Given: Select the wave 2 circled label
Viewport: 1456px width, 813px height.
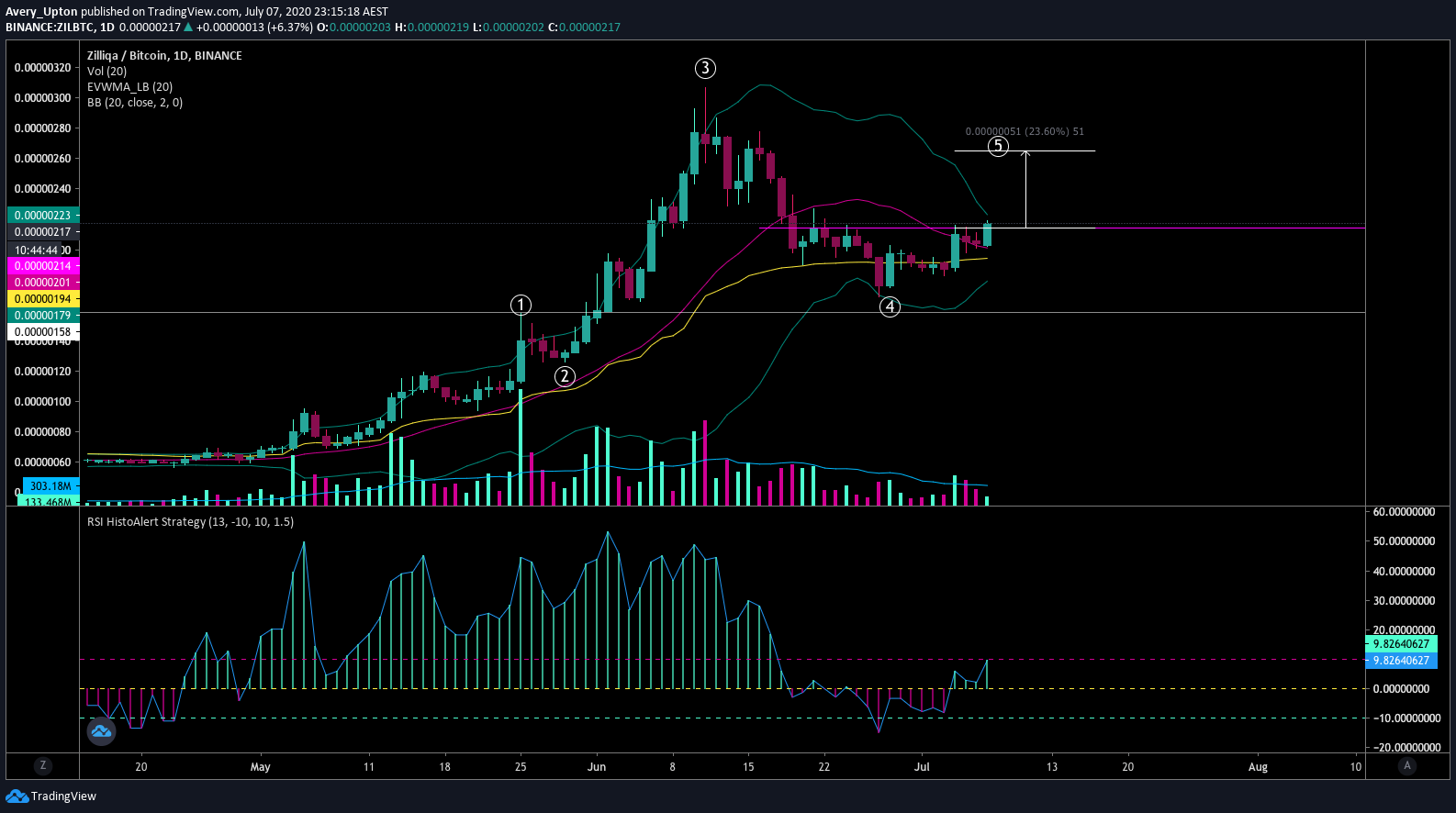Looking at the screenshot, I should 565,376.
